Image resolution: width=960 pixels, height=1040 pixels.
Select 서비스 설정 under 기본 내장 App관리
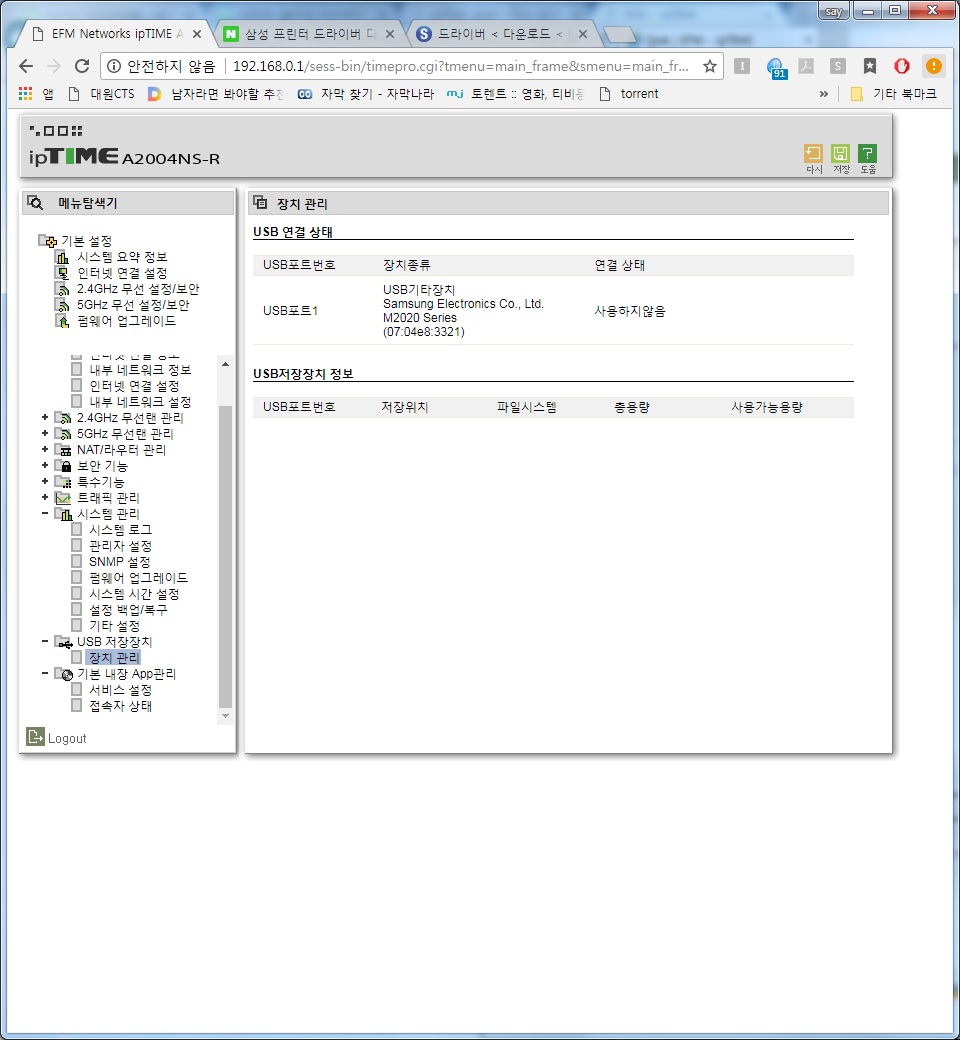click(x=121, y=689)
